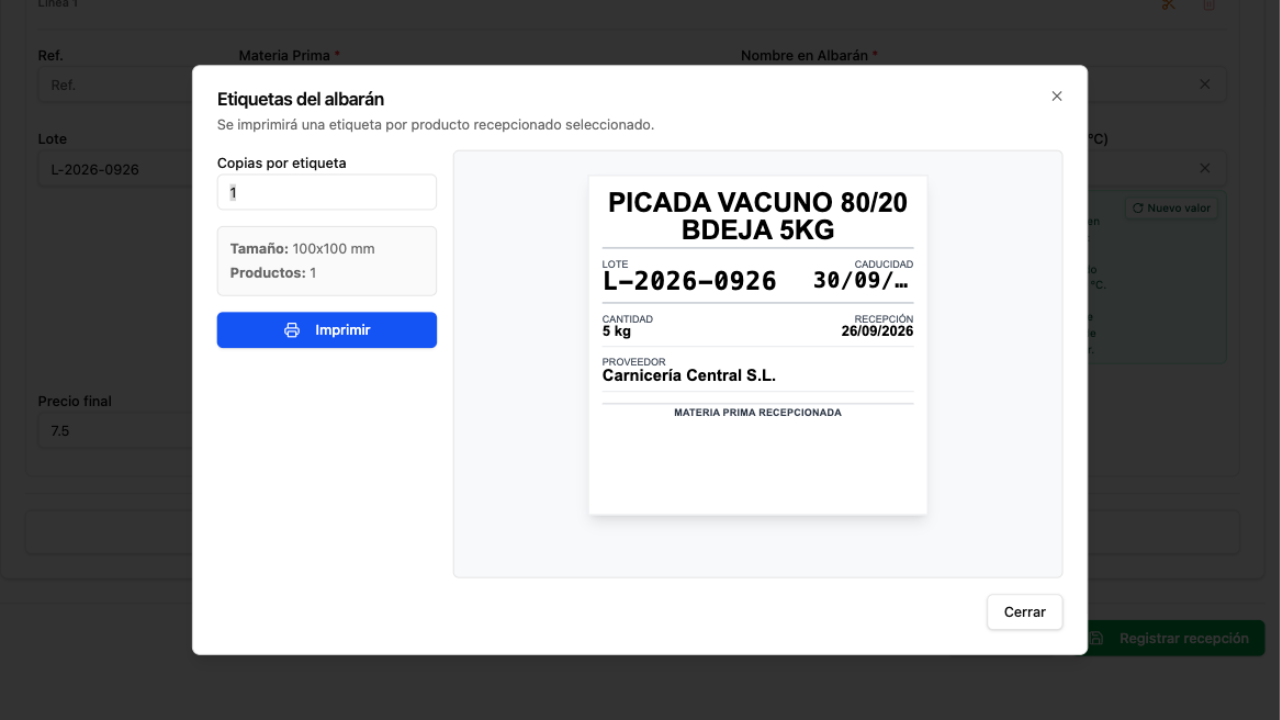The image size is (1280, 720).
Task: Click the text 'Productos: 1'
Action: (x=273, y=272)
